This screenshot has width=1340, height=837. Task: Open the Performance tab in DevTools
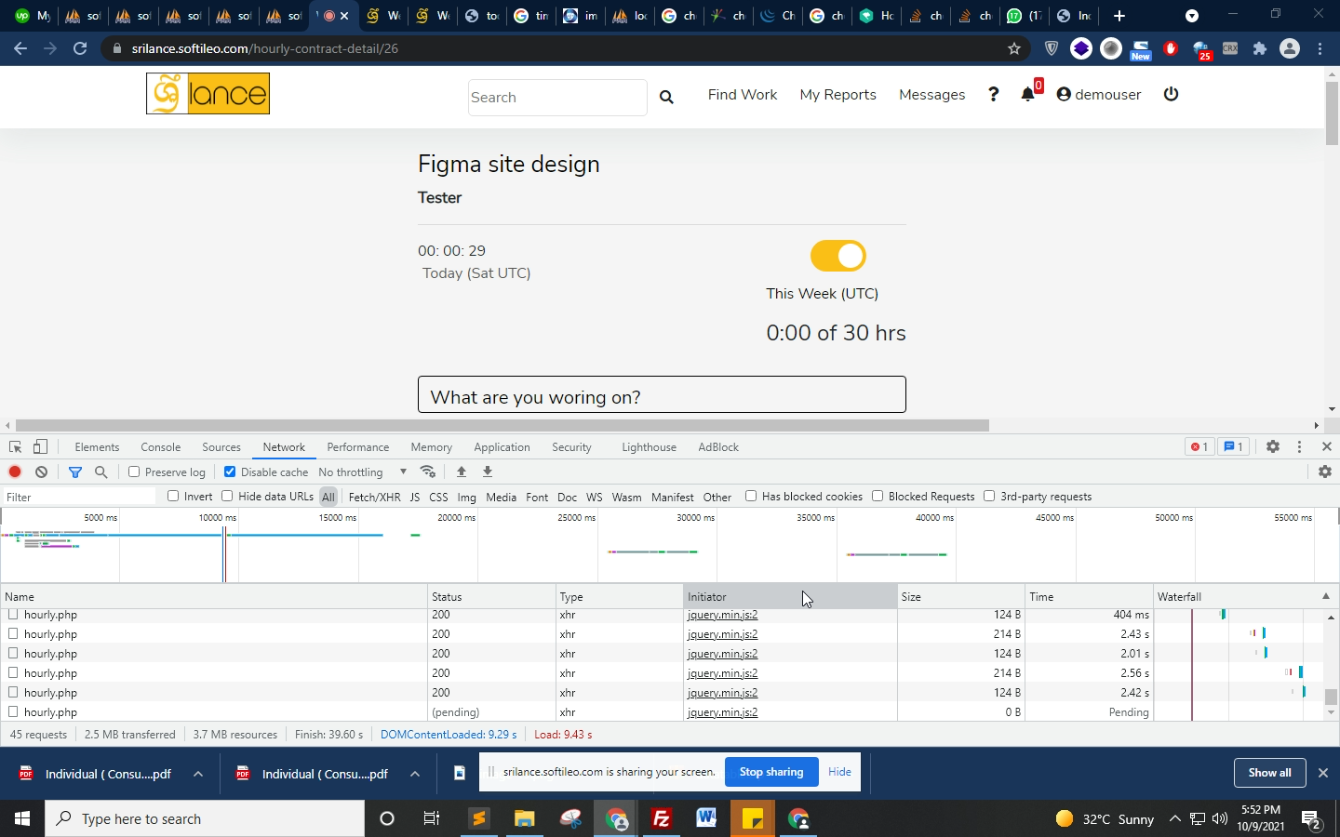pos(357,447)
